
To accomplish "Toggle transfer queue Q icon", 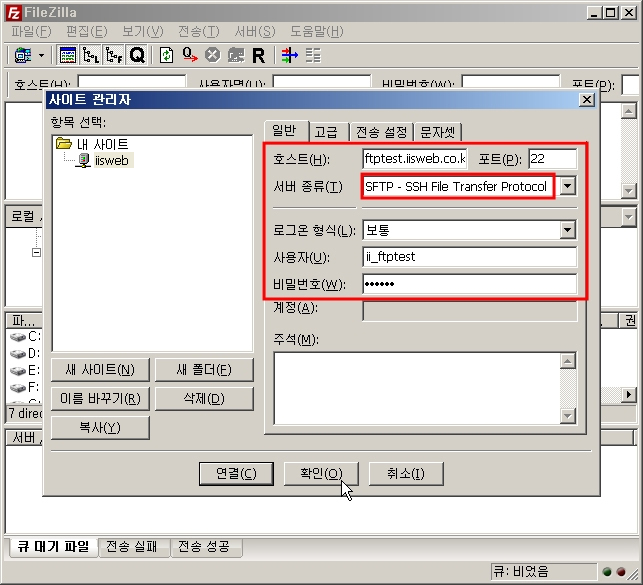I will (137, 55).
